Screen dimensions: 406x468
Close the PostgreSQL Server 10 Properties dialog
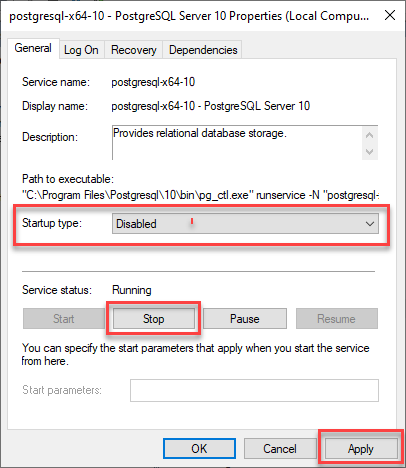[390, 15]
